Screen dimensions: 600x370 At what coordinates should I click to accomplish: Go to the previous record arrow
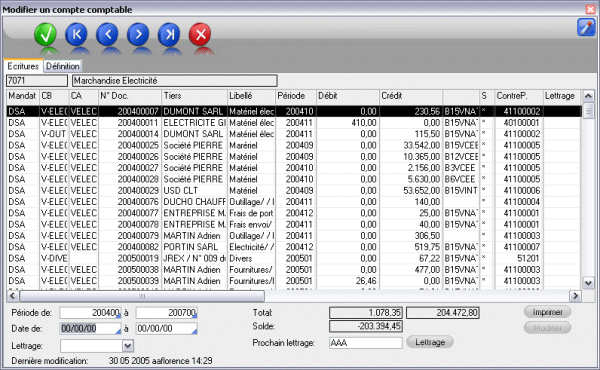107,35
